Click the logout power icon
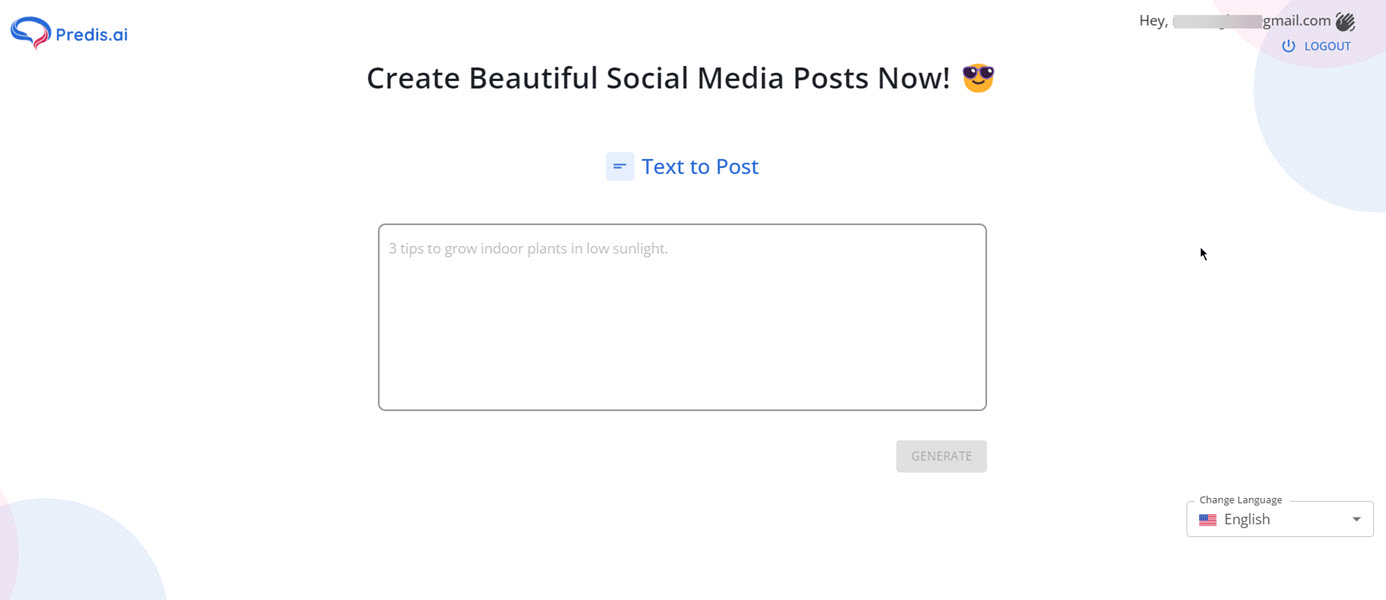The height and width of the screenshot is (600, 1386). point(1289,46)
